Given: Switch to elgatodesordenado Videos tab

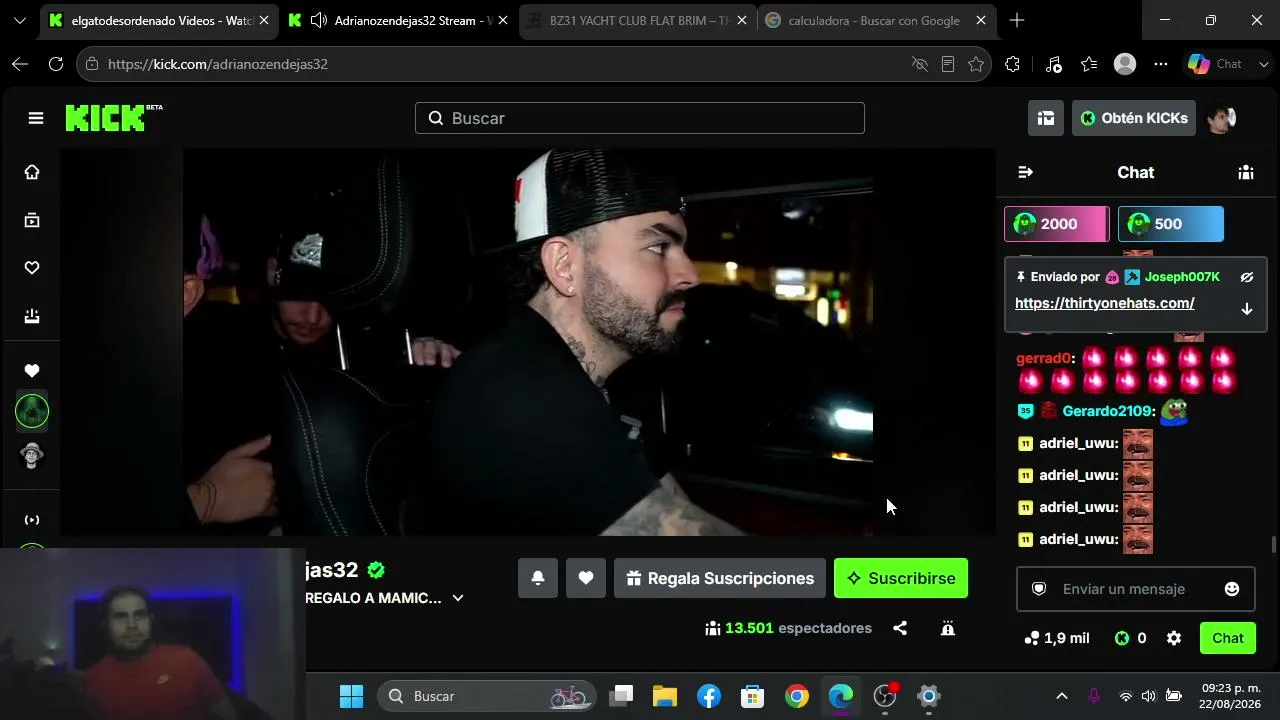Looking at the screenshot, I should (160, 20).
